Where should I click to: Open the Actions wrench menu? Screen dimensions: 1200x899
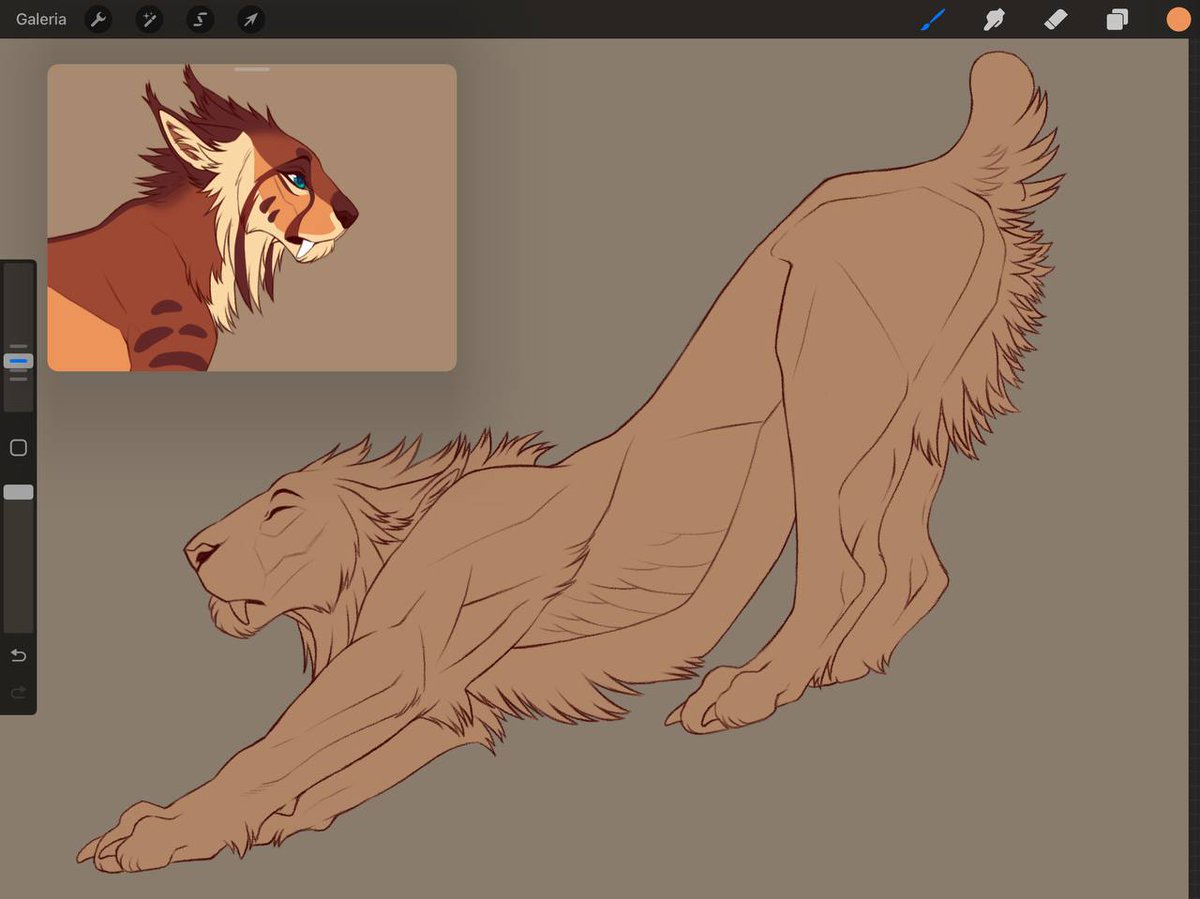point(98,19)
